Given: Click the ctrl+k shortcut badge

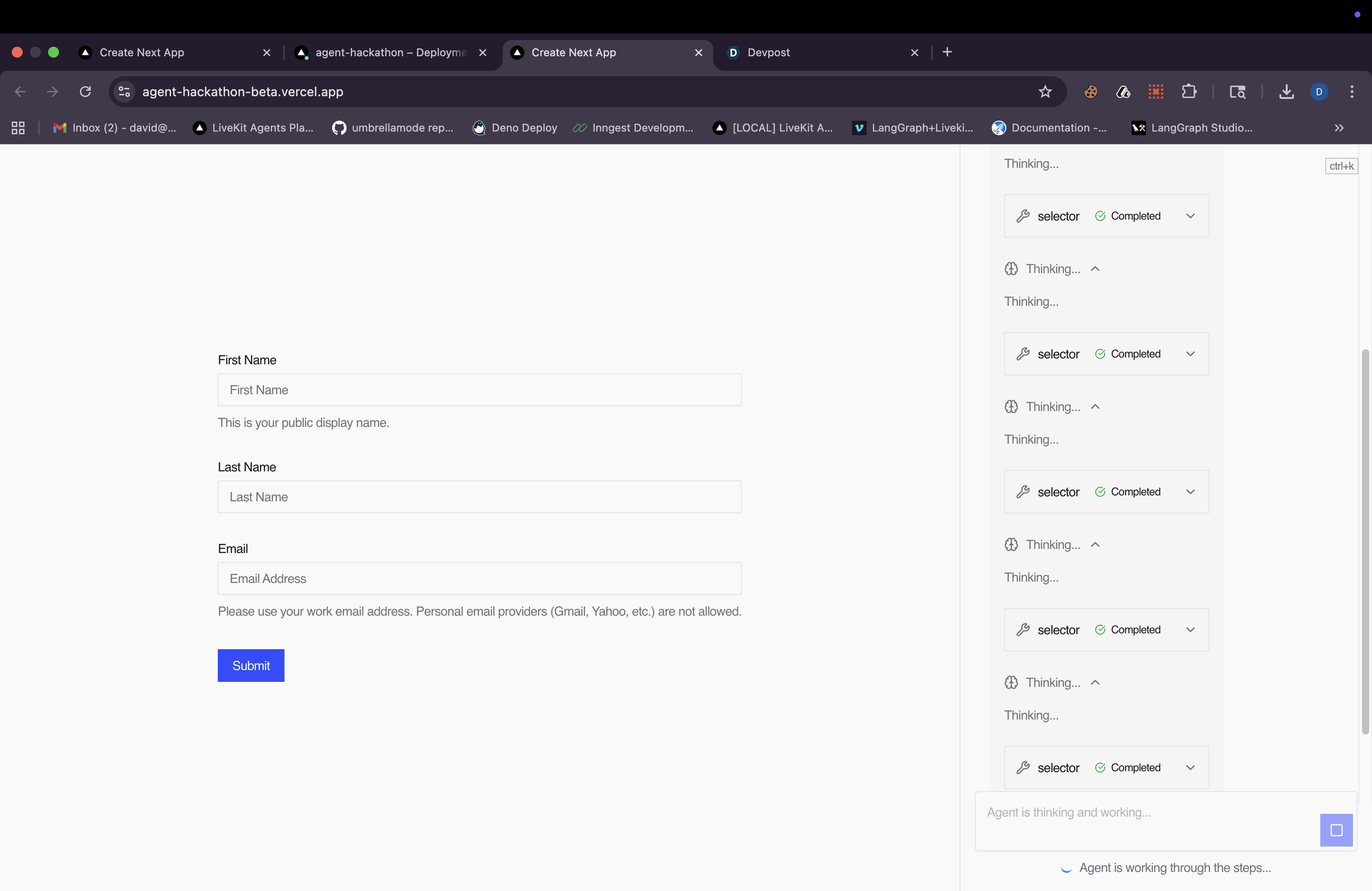Looking at the screenshot, I should coord(1341,166).
